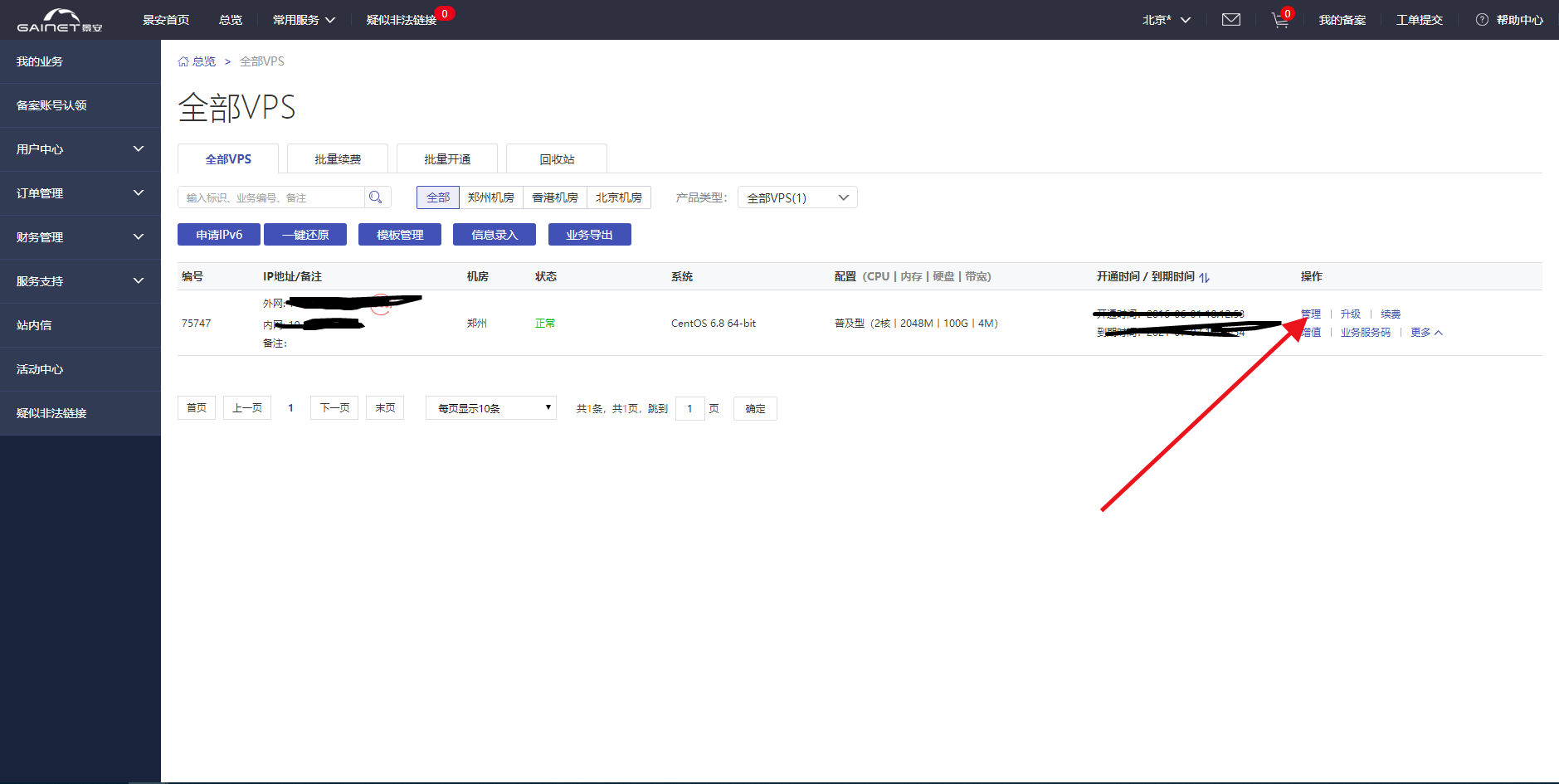The height and width of the screenshot is (784, 1559).
Task: Go to 上一页
Action: click(247, 408)
